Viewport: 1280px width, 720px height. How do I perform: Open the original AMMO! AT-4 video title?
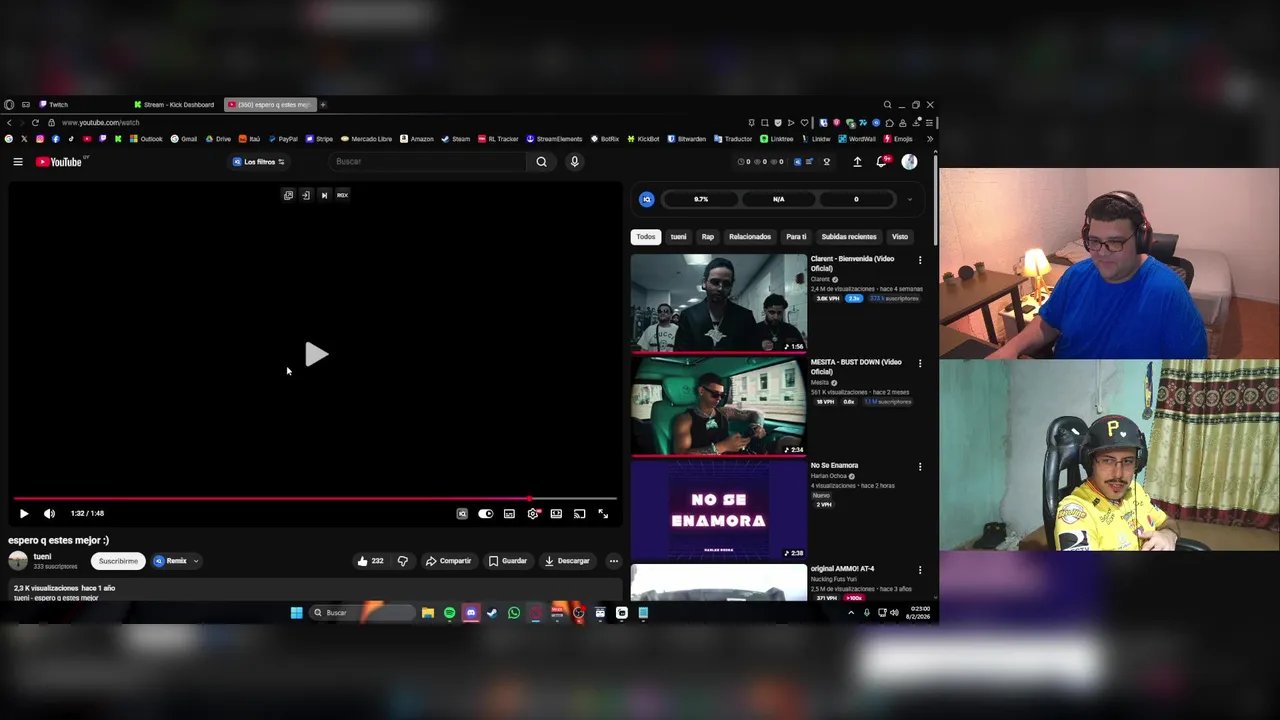[x=842, y=569]
